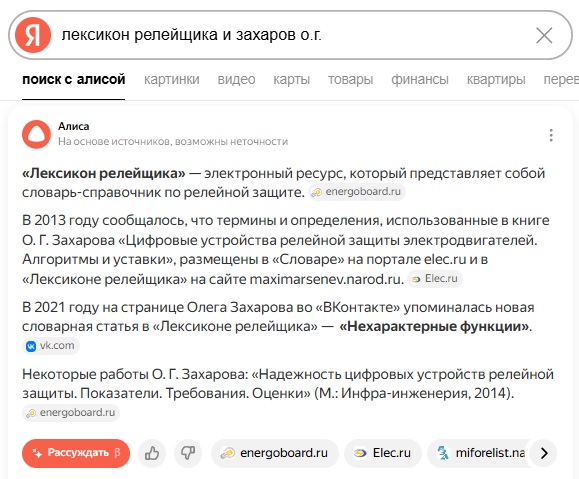Open energoboard.ru source chip after first paragraph

pyautogui.click(x=357, y=192)
